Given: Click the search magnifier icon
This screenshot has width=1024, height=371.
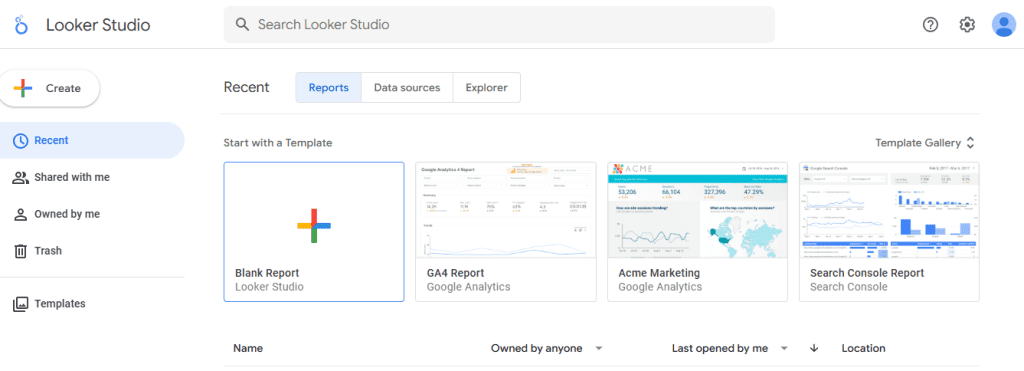Looking at the screenshot, I should pos(242,25).
